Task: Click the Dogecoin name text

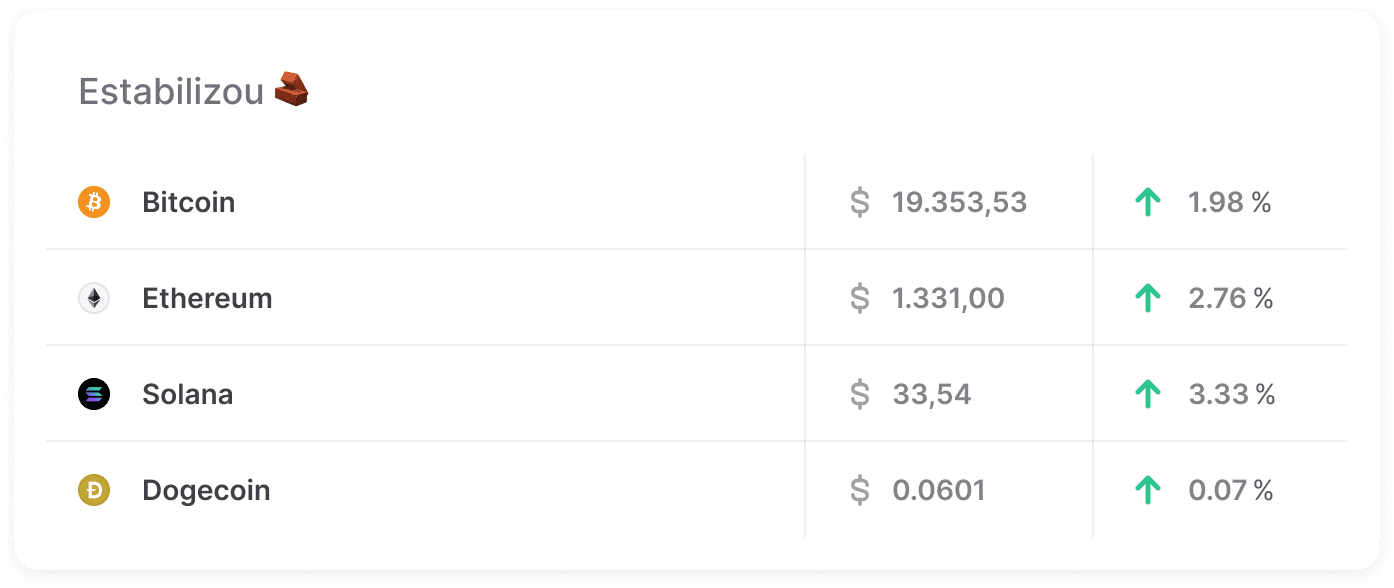Action: [206, 490]
